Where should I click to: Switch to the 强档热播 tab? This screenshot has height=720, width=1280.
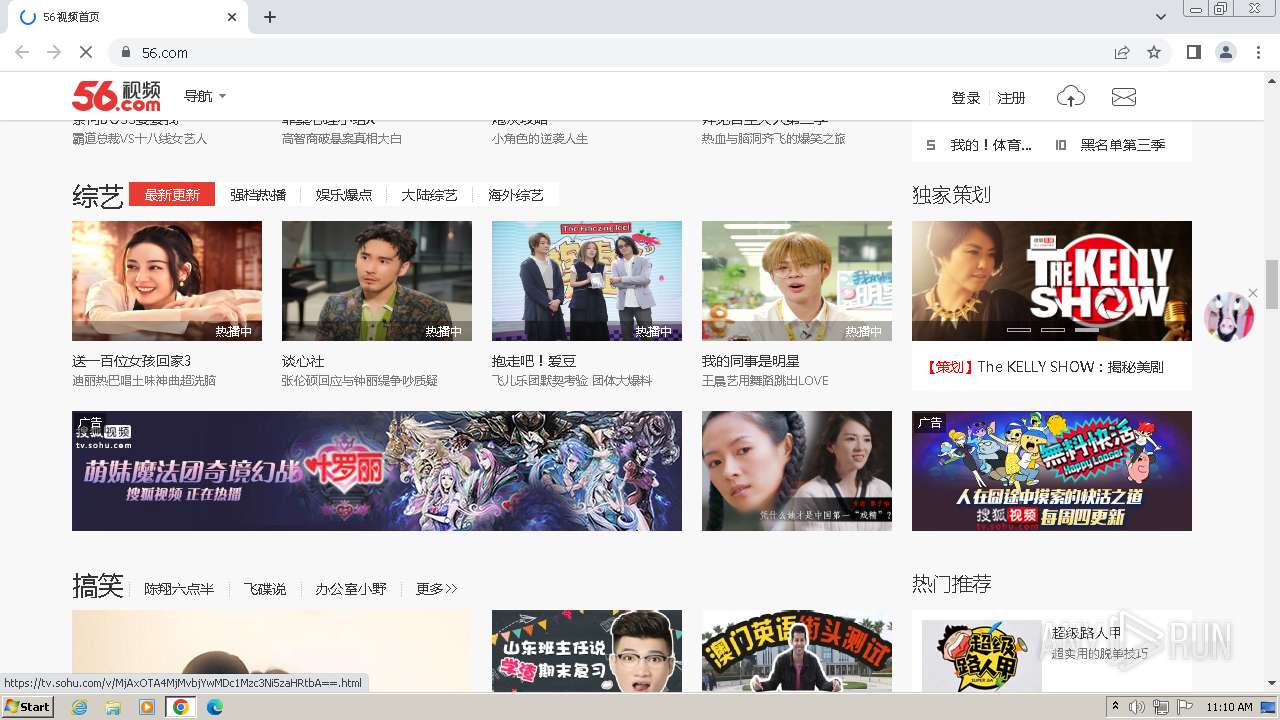(258, 195)
